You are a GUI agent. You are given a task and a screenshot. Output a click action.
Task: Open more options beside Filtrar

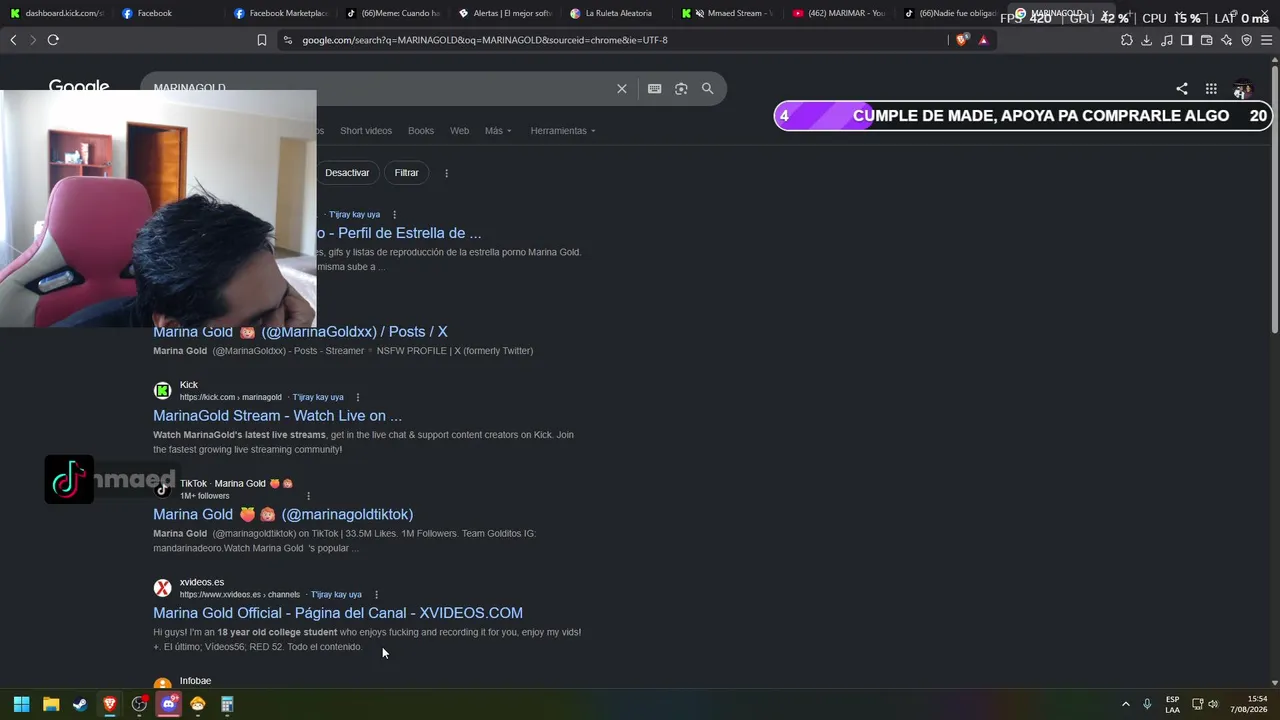point(446,173)
